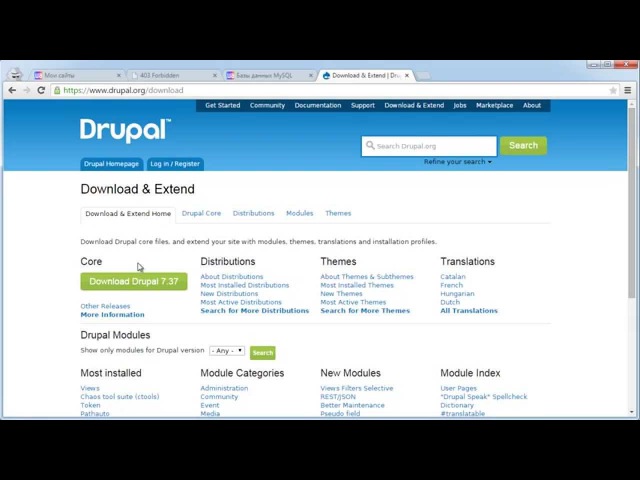Expand the Refine your search dropdown
Image resolution: width=640 pixels, height=480 pixels.
click(458, 162)
